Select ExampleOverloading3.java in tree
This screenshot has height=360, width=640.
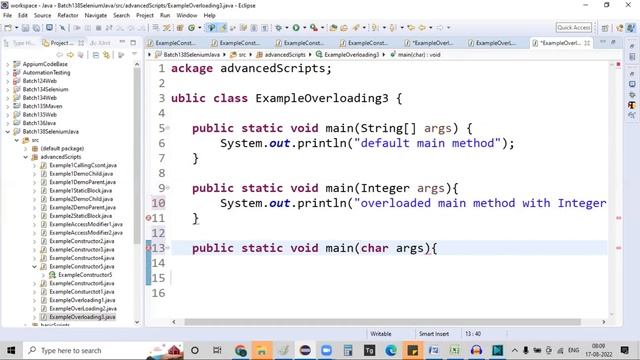pyautogui.click(x=82, y=317)
